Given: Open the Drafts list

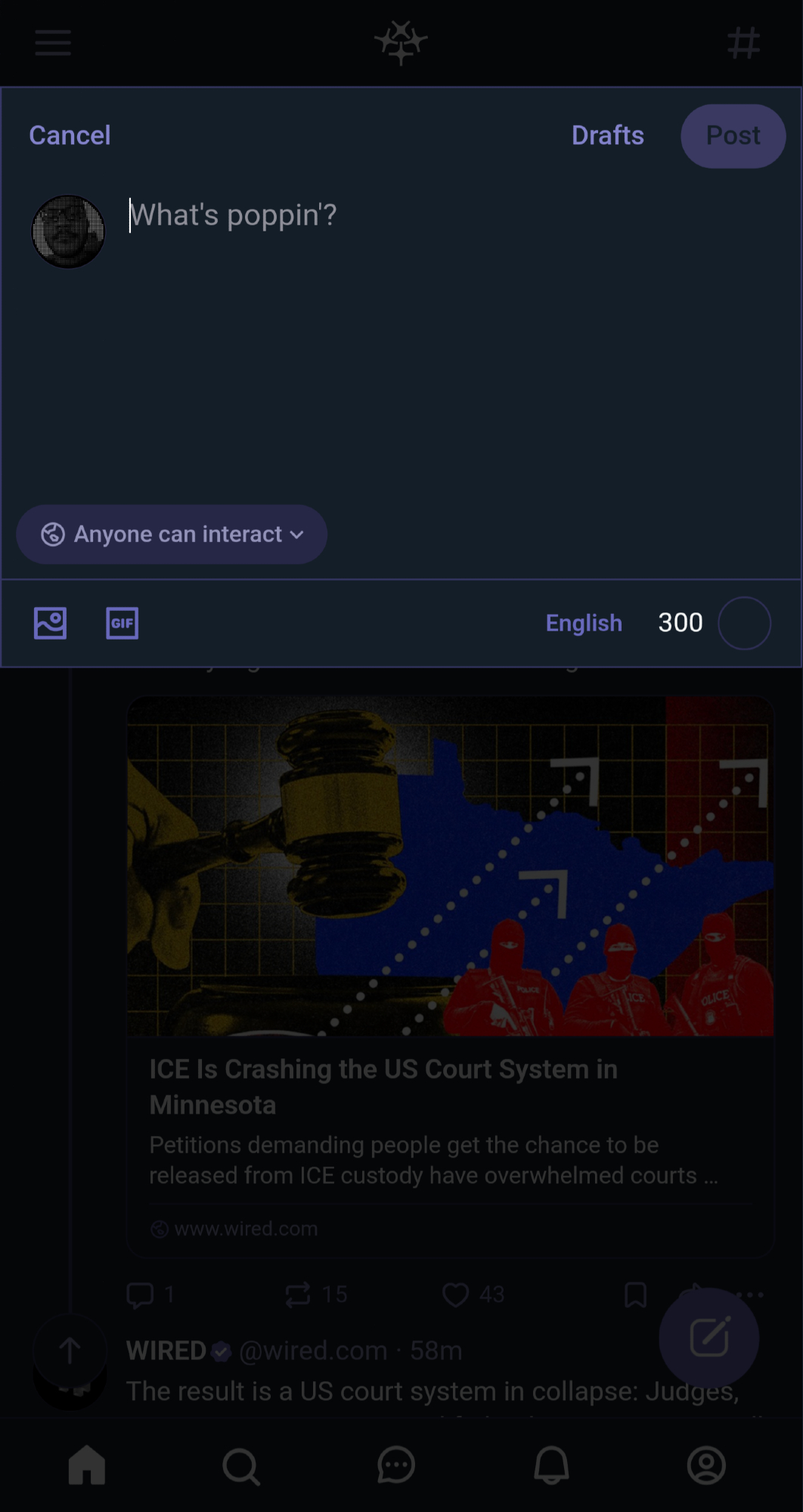Looking at the screenshot, I should [608, 135].
